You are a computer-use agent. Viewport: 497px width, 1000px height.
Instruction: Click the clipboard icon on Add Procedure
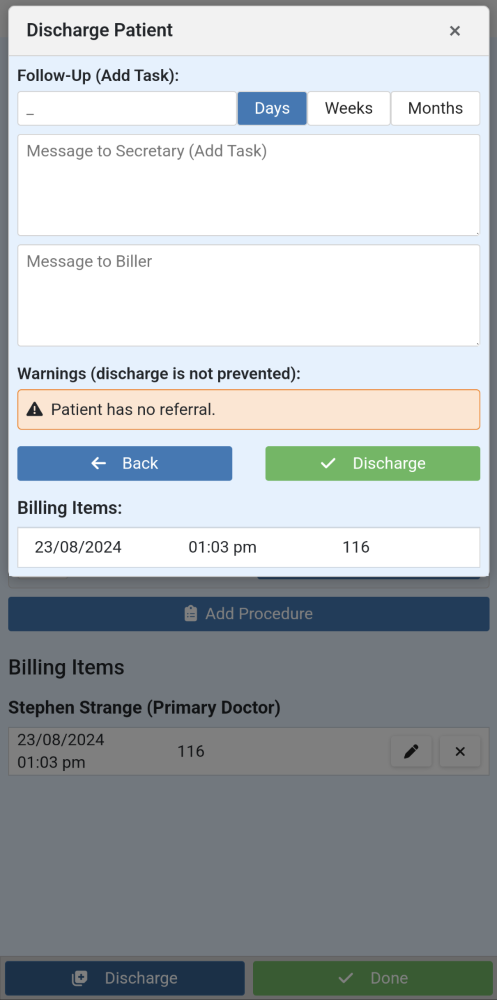tap(191, 614)
